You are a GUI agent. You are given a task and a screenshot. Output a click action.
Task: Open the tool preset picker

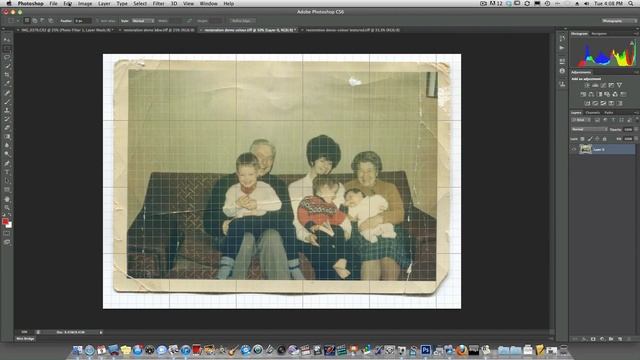coord(13,20)
